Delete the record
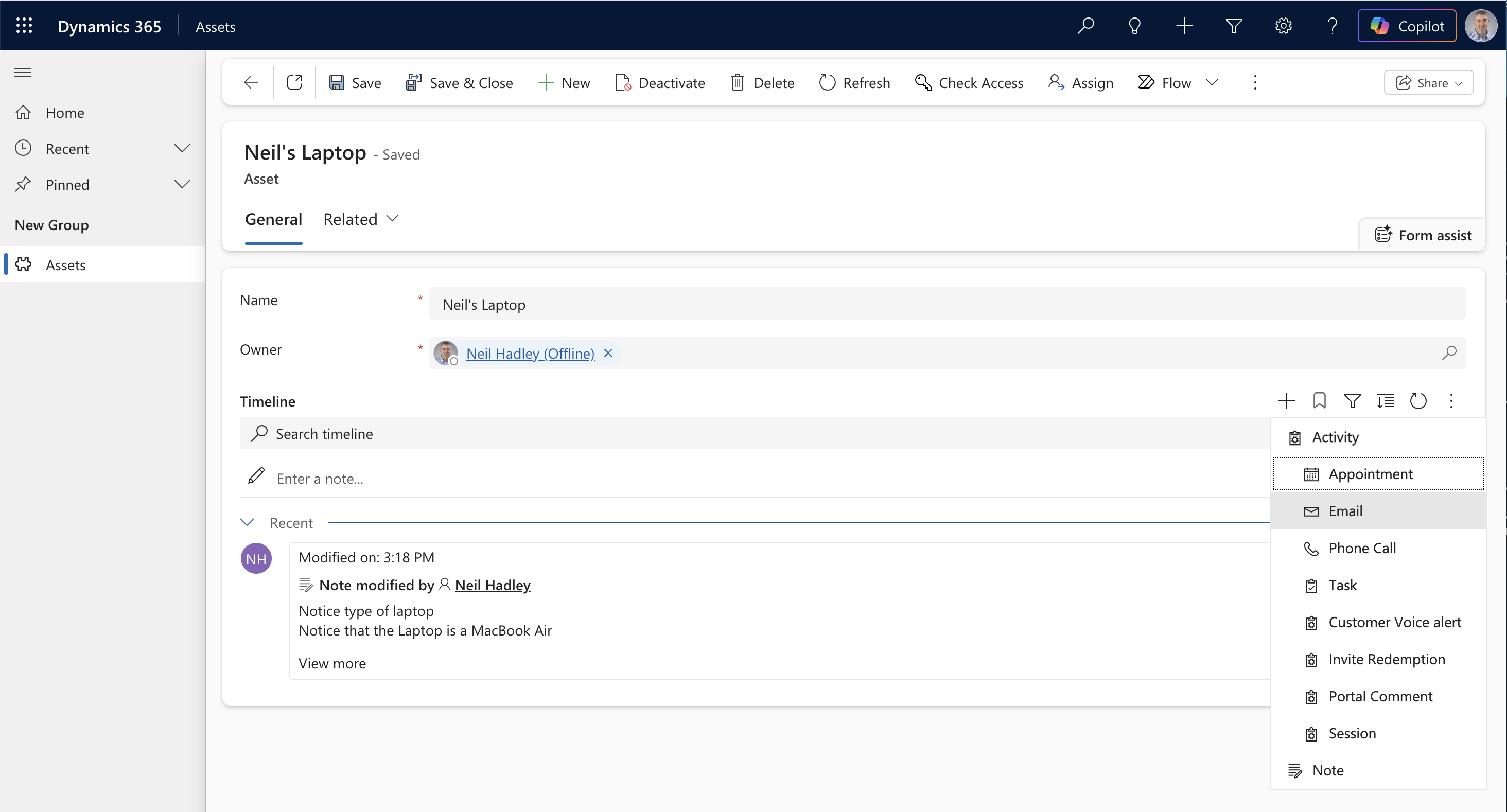The width and height of the screenshot is (1507, 812). coord(762,82)
